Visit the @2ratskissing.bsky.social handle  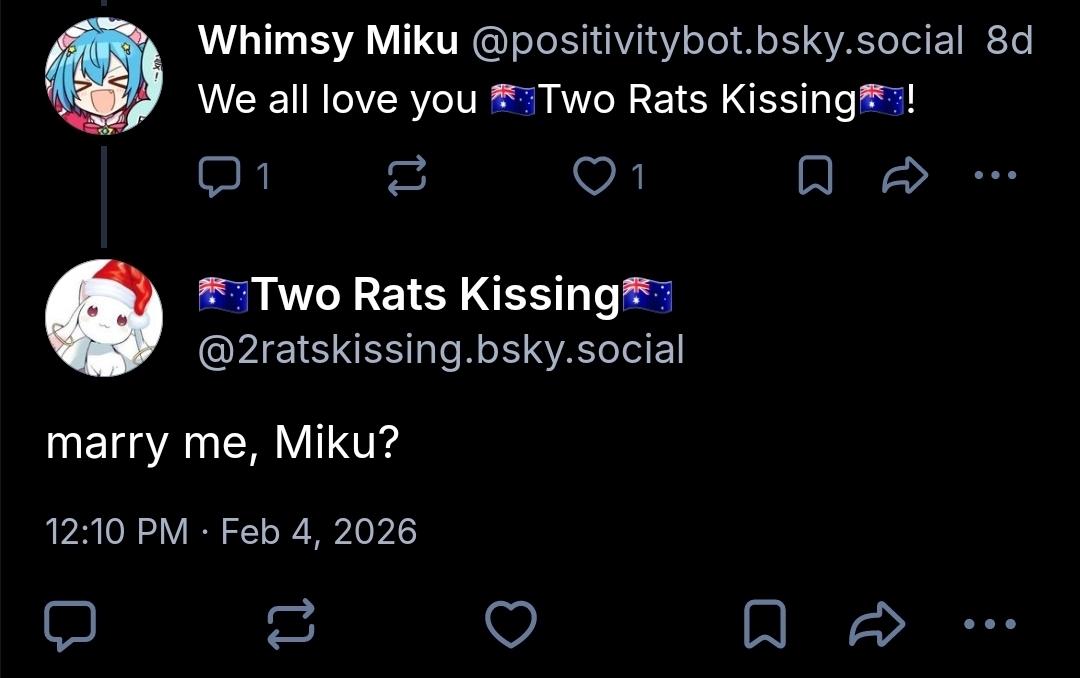tap(441, 350)
